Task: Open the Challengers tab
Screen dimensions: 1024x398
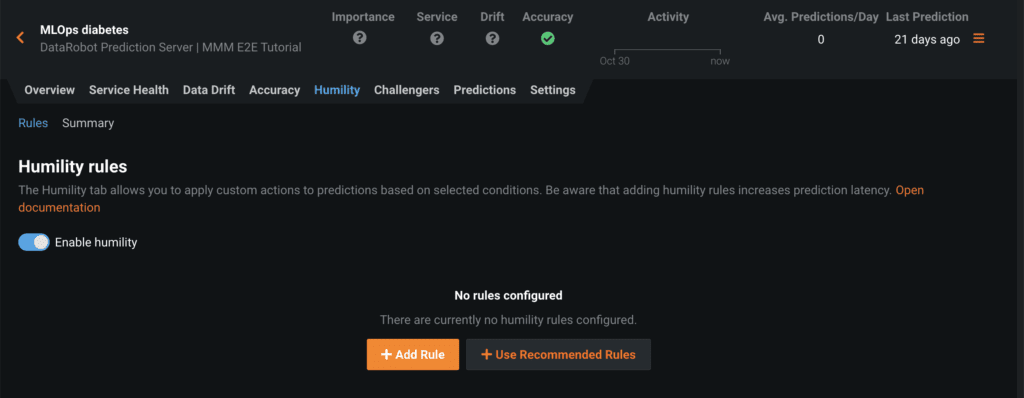Action: [407, 90]
